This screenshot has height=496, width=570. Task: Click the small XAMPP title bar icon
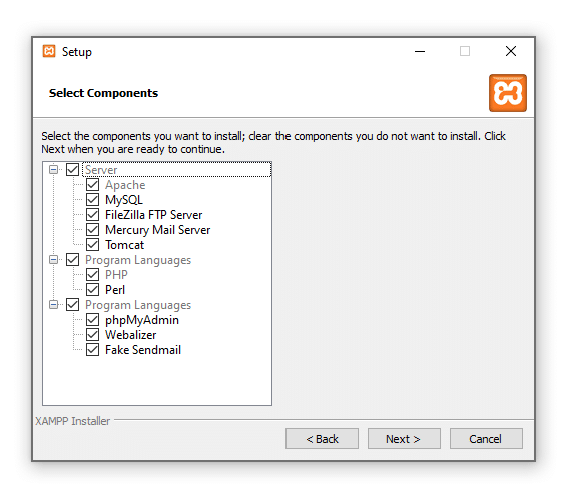(49, 51)
